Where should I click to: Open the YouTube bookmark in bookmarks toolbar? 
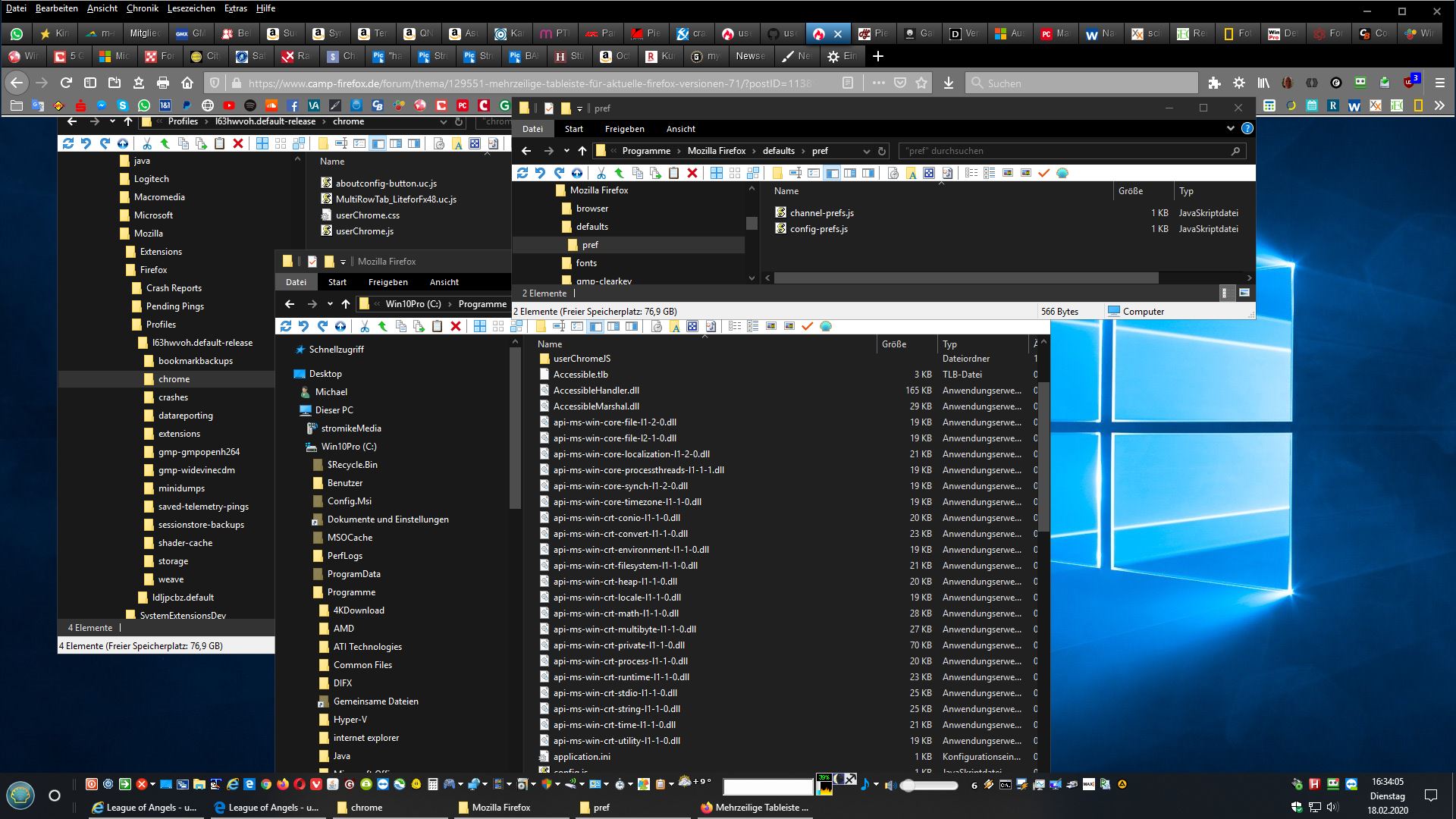pos(229,106)
